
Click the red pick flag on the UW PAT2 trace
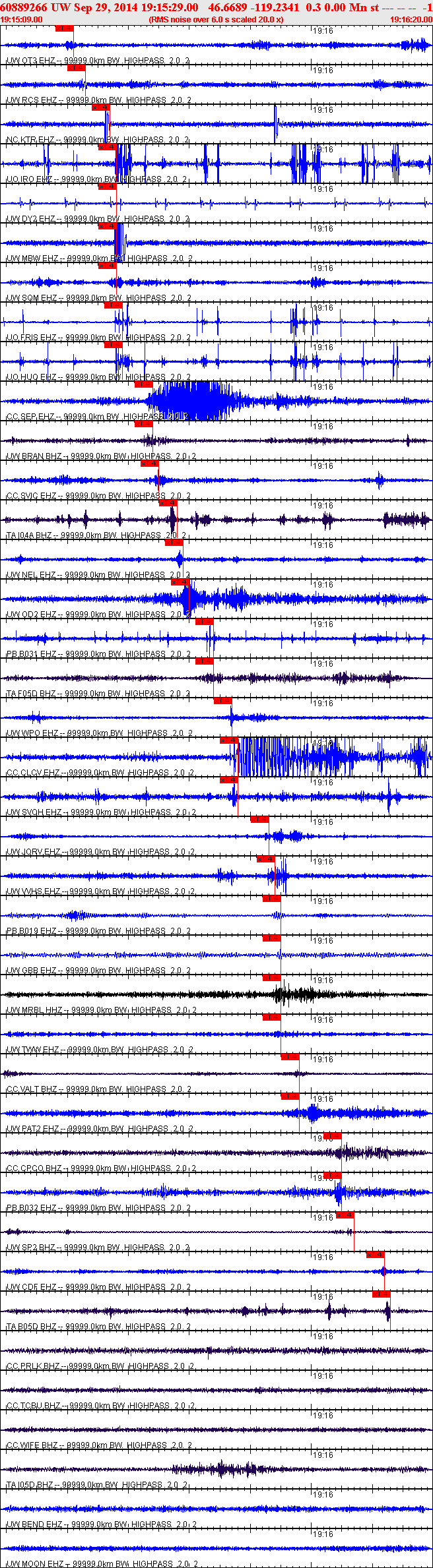[290, 1097]
